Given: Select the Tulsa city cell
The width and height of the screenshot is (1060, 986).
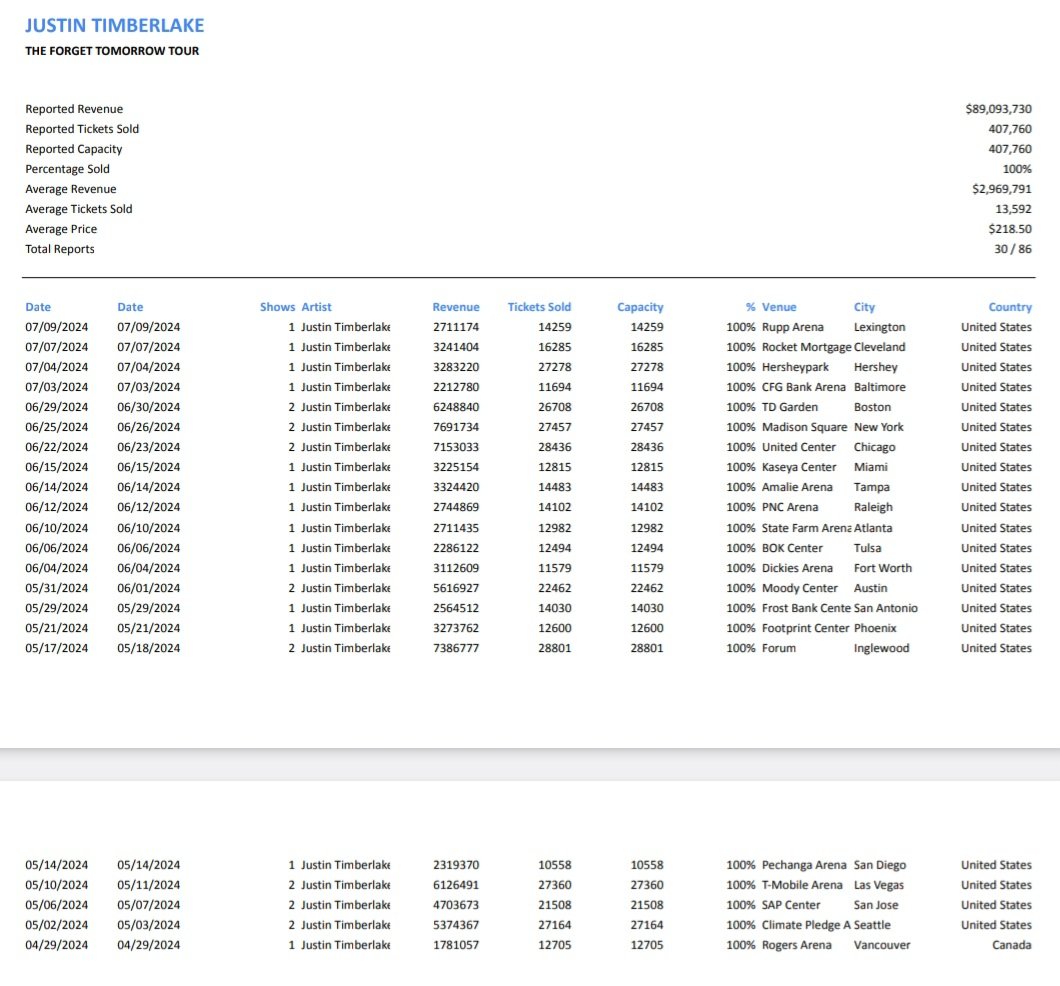Looking at the screenshot, I should coord(867,548).
